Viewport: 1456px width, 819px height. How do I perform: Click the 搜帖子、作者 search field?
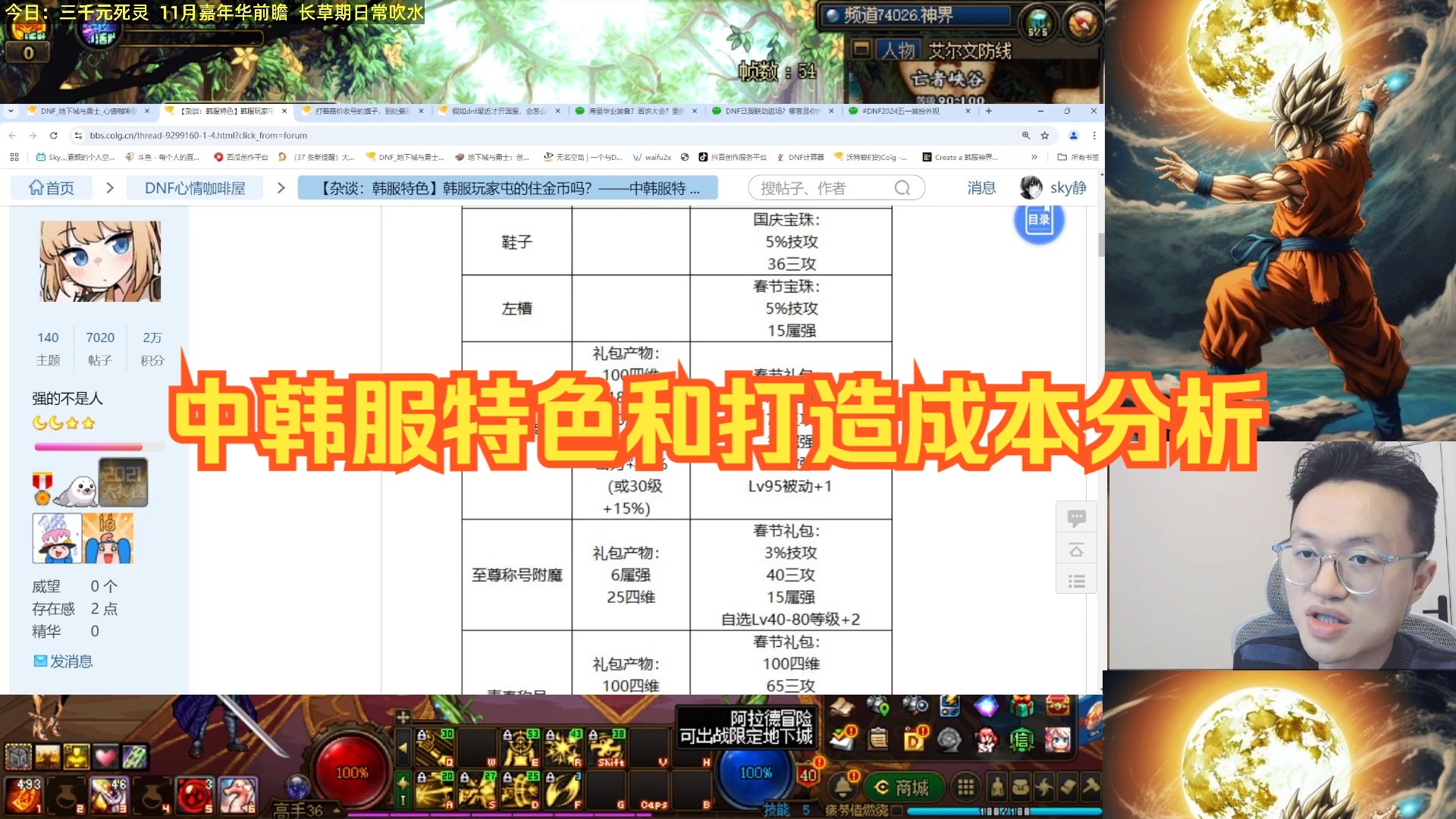point(836,188)
